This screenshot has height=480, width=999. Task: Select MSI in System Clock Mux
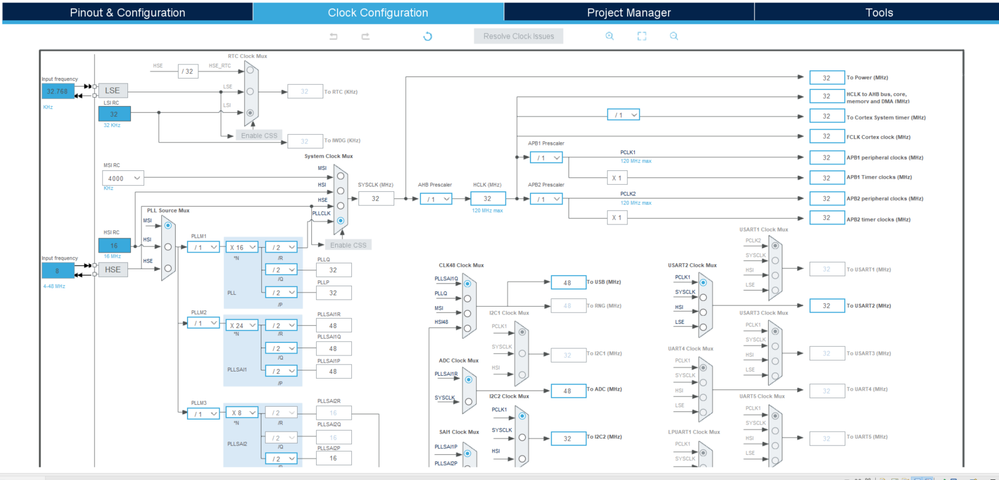tap(341, 175)
